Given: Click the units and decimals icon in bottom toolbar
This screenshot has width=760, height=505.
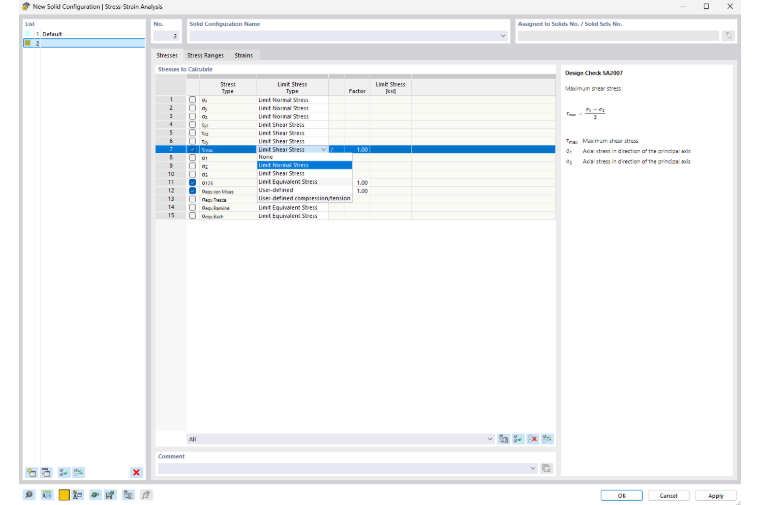Looking at the screenshot, I should pyautogui.click(x=47, y=495).
